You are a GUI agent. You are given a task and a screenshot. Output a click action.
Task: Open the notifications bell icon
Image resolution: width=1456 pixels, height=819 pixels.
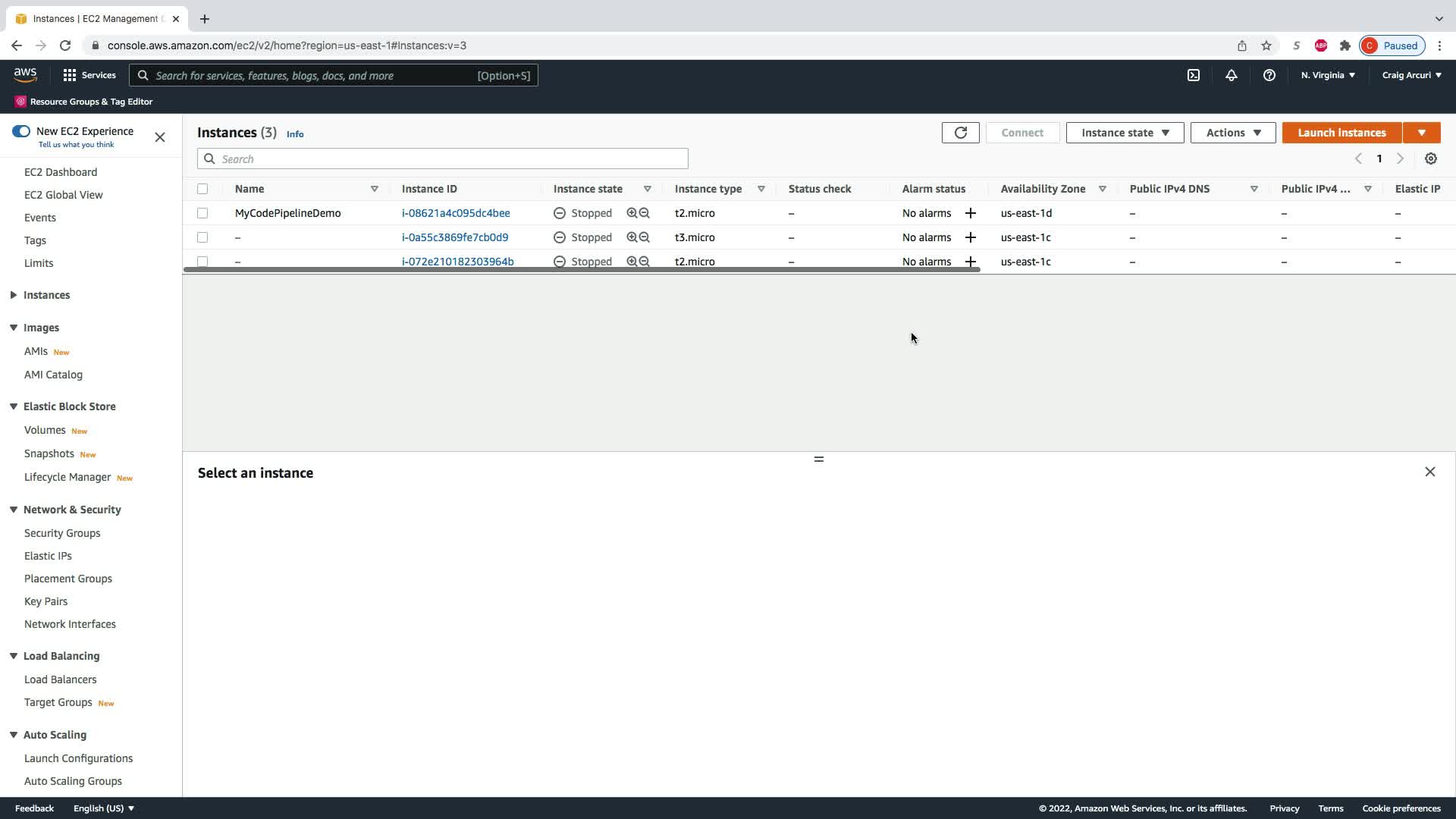(x=1231, y=75)
